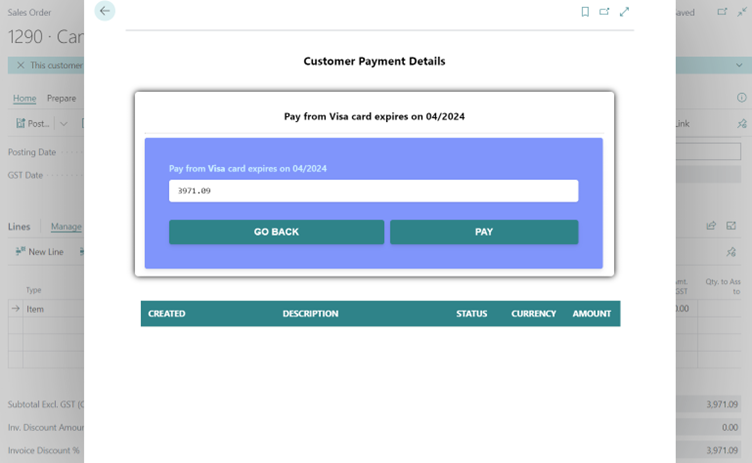
Task: Click the CURRENCY column header
Action: (x=533, y=313)
